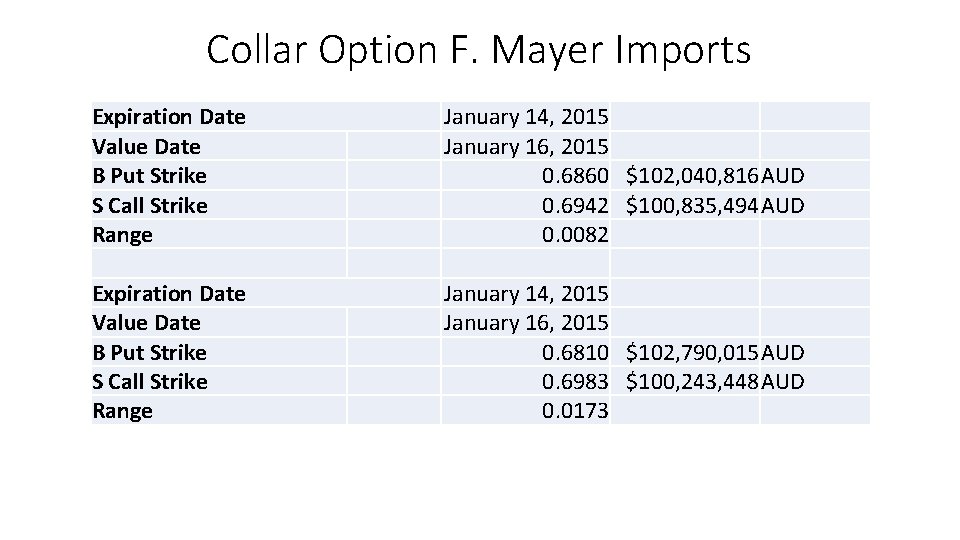Click January 16, 2015 directly above 0.6810

pyautogui.click(x=526, y=323)
